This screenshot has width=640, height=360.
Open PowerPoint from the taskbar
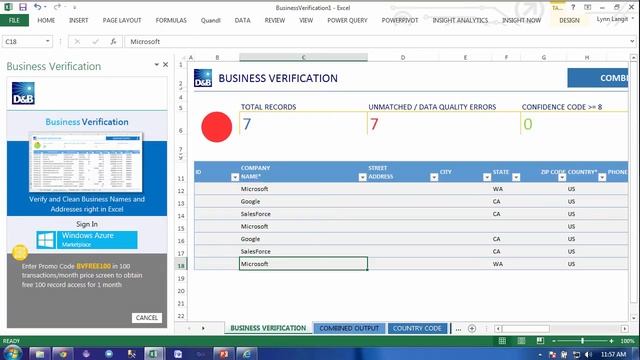tap(223, 354)
